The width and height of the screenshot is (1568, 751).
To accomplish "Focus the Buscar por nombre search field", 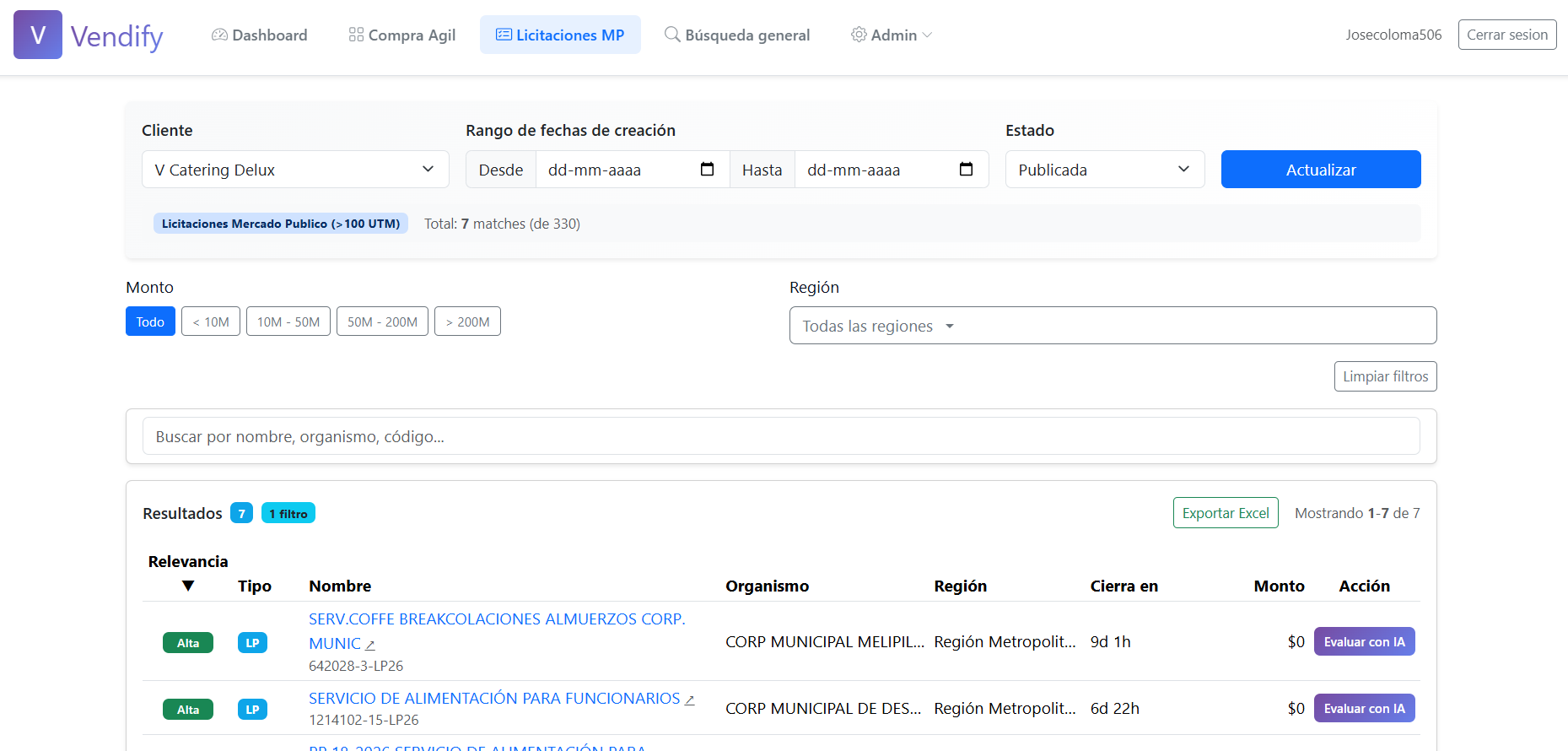I will pyautogui.click(x=781, y=436).
